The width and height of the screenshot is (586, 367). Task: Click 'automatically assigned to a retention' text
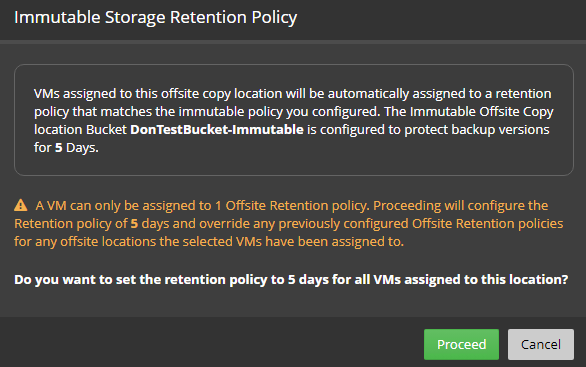(440, 93)
